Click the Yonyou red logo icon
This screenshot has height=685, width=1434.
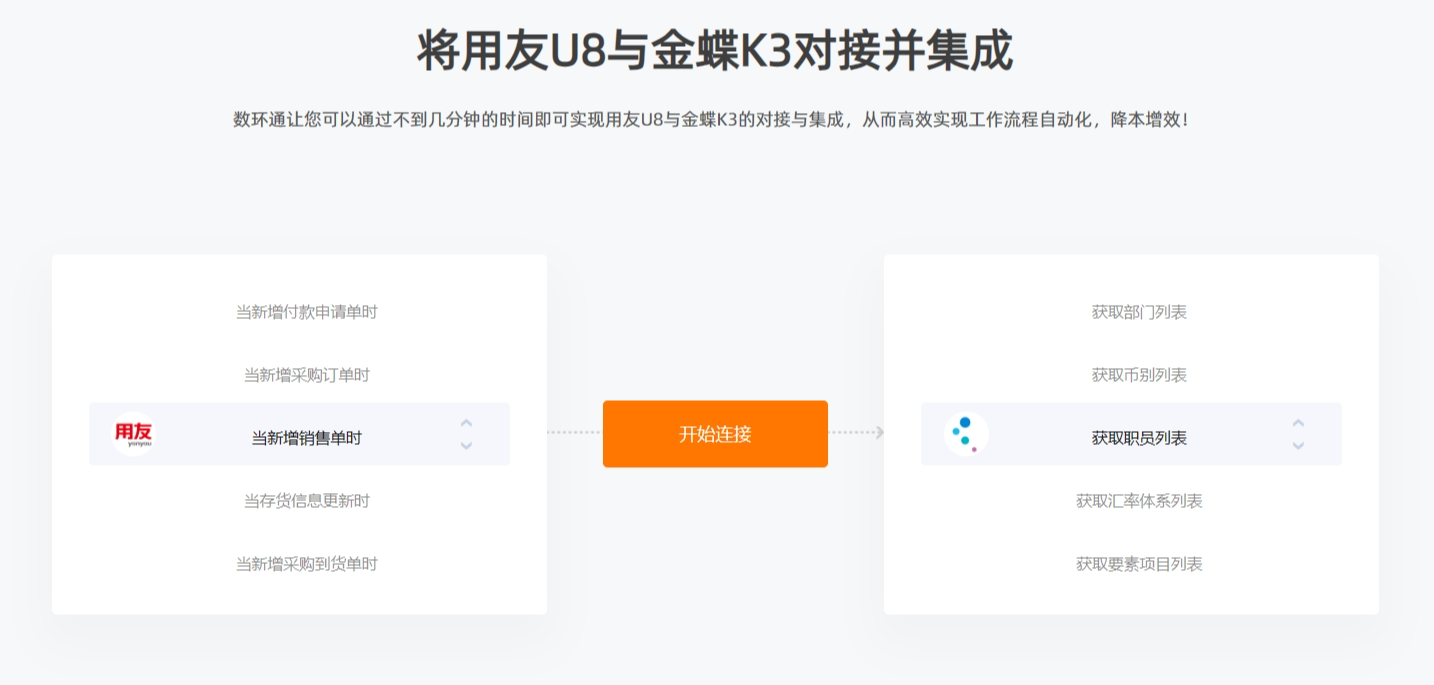coord(133,434)
